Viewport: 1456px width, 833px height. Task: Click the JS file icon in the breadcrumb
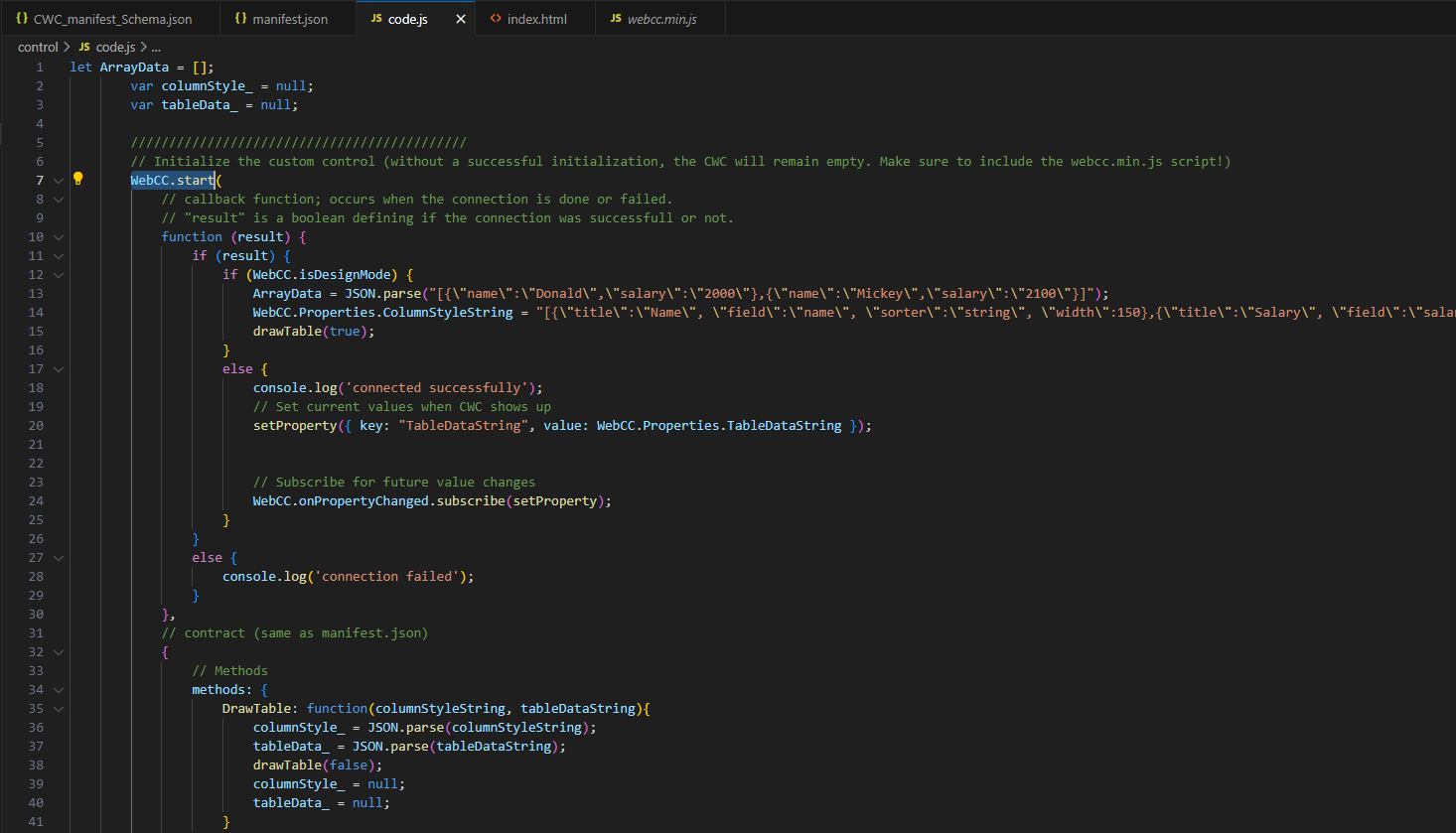point(84,47)
